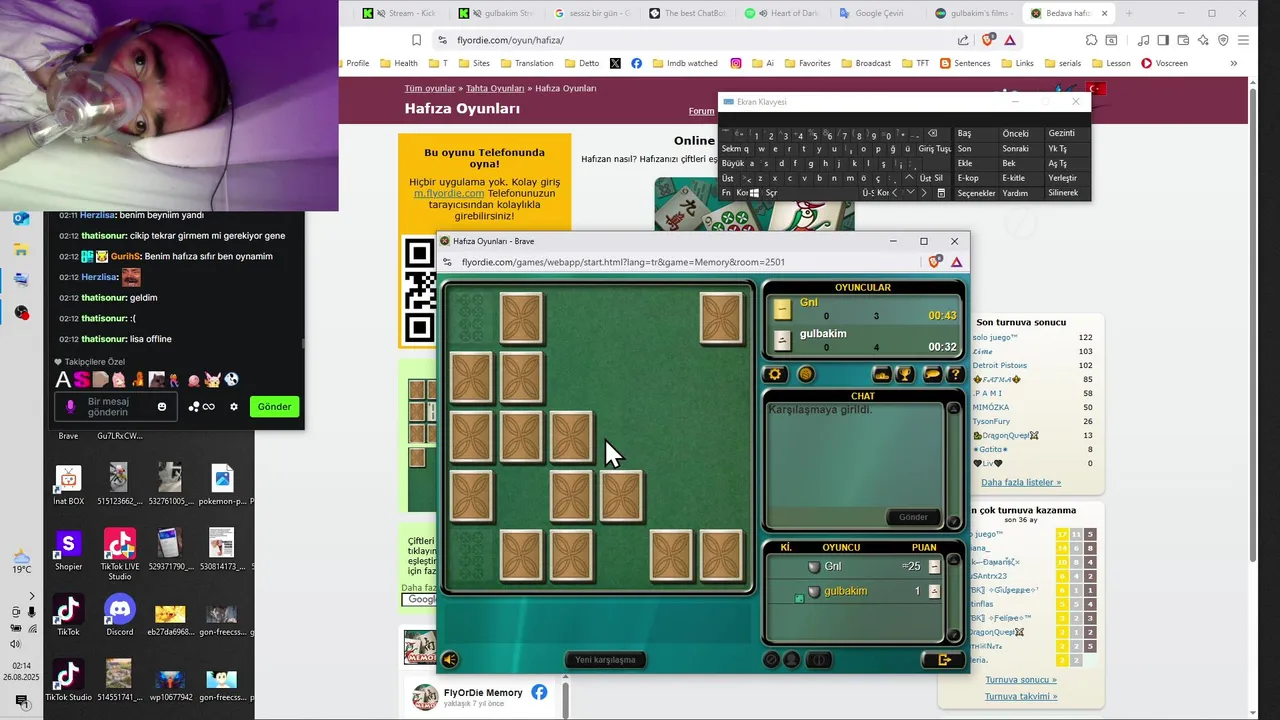Click the gold coin icon beside settings gear

point(806,374)
